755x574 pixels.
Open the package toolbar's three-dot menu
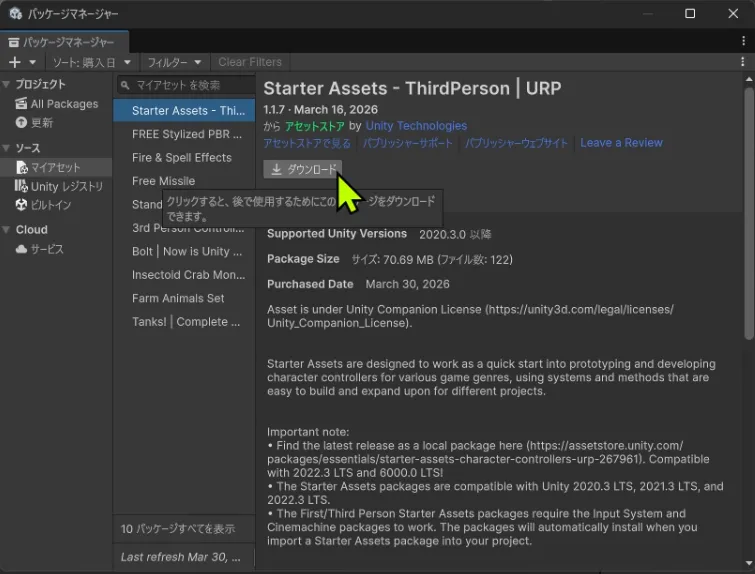point(742,62)
